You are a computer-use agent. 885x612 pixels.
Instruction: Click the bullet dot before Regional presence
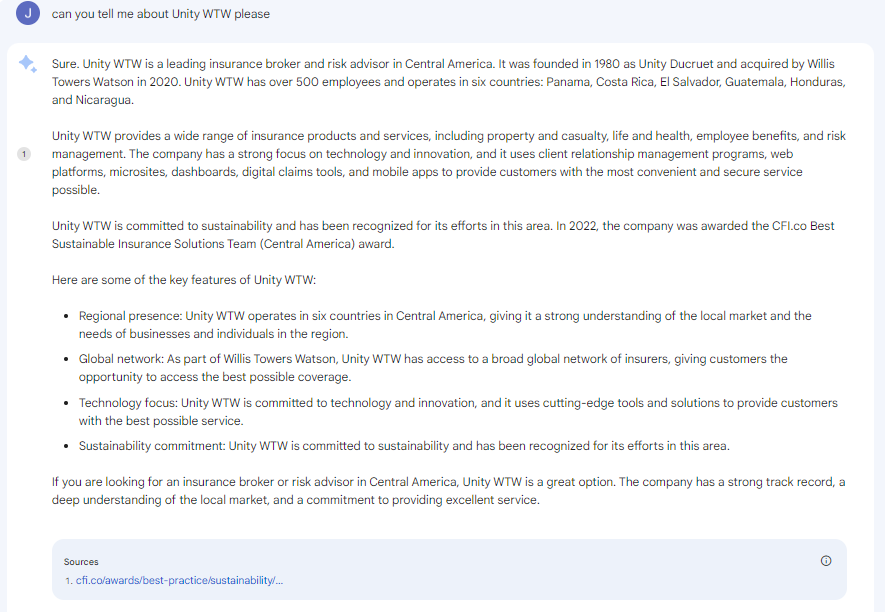click(x=67, y=316)
